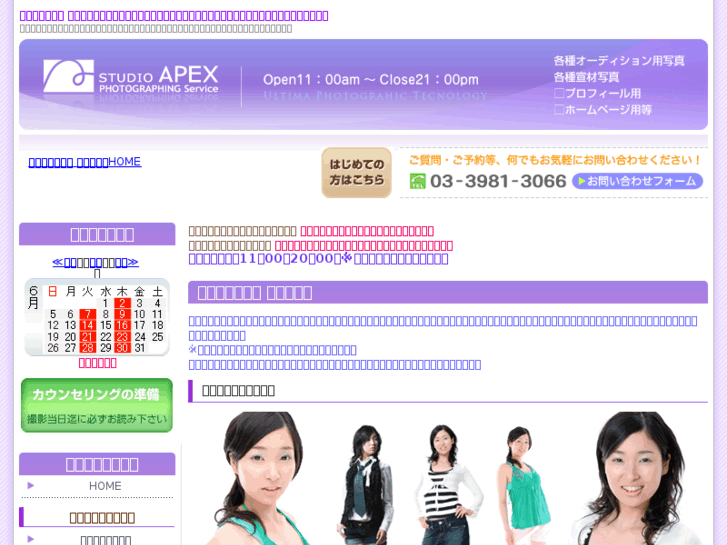Select June 28 in the calendar

(88, 348)
